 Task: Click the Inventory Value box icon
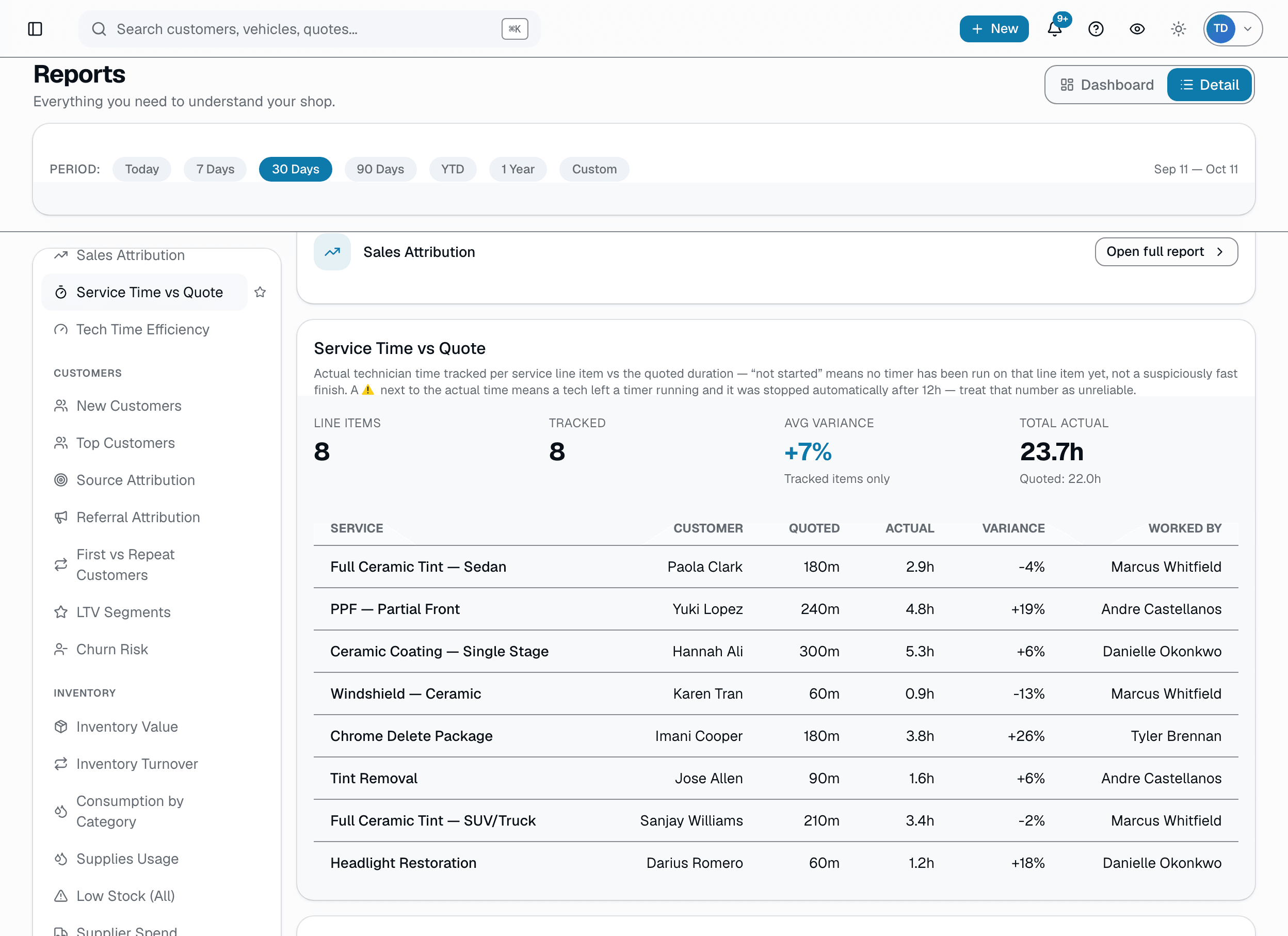[x=61, y=727]
